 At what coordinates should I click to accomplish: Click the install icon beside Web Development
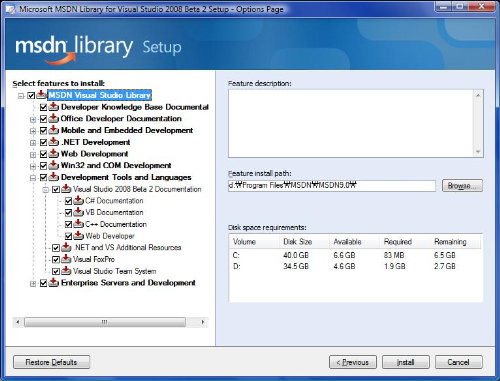click(54, 154)
